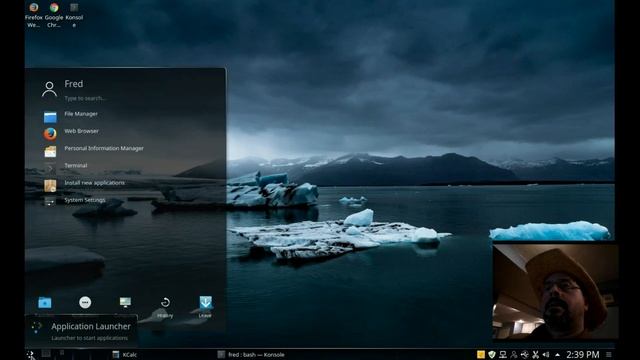This screenshot has height=360, width=640.
Task: Switch to the Leave tab
Action: pos(205,306)
